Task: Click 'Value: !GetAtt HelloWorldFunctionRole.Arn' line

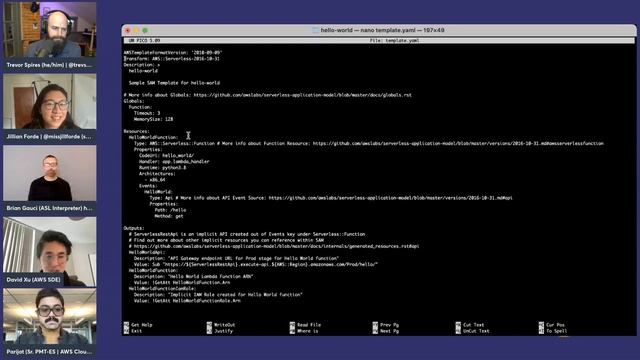Action: tap(187, 301)
